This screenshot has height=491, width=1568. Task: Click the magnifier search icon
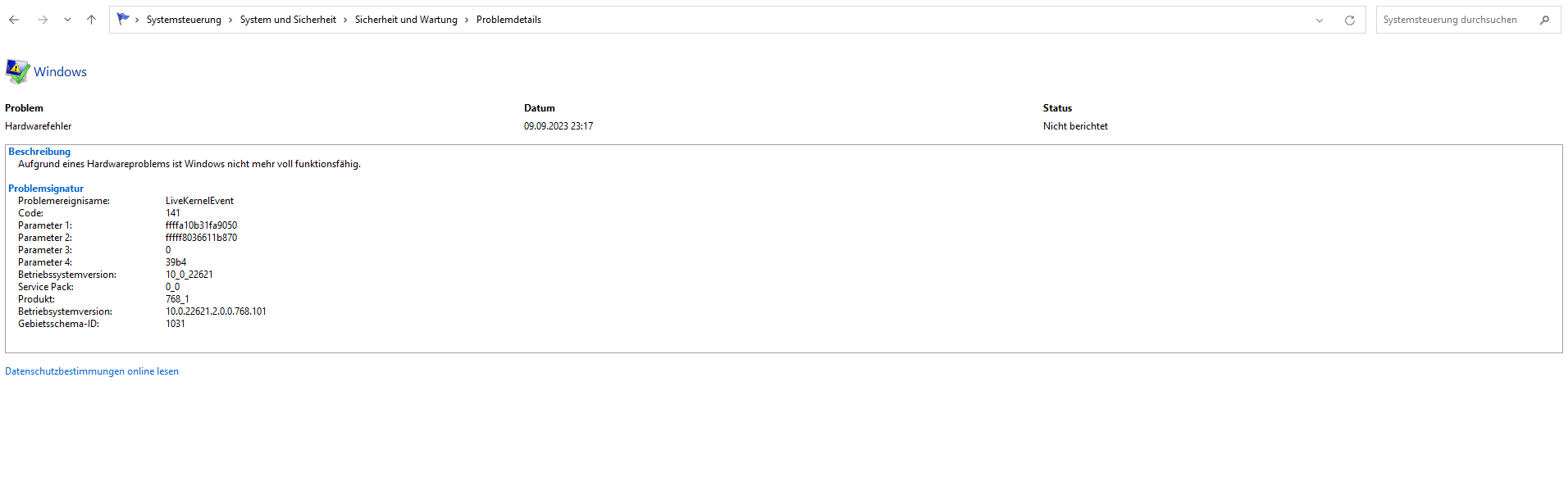click(x=1545, y=20)
